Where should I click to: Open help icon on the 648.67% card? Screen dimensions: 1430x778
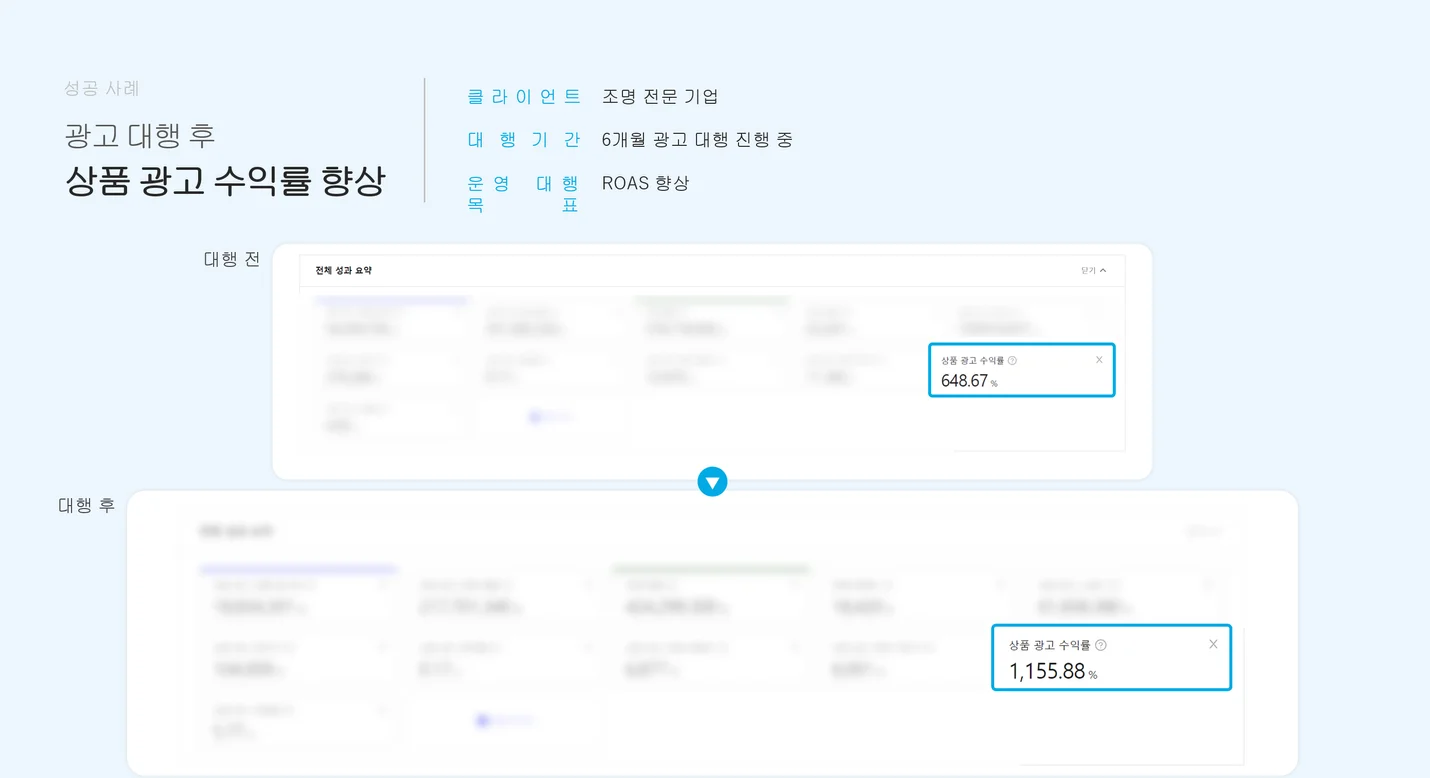pos(1012,360)
